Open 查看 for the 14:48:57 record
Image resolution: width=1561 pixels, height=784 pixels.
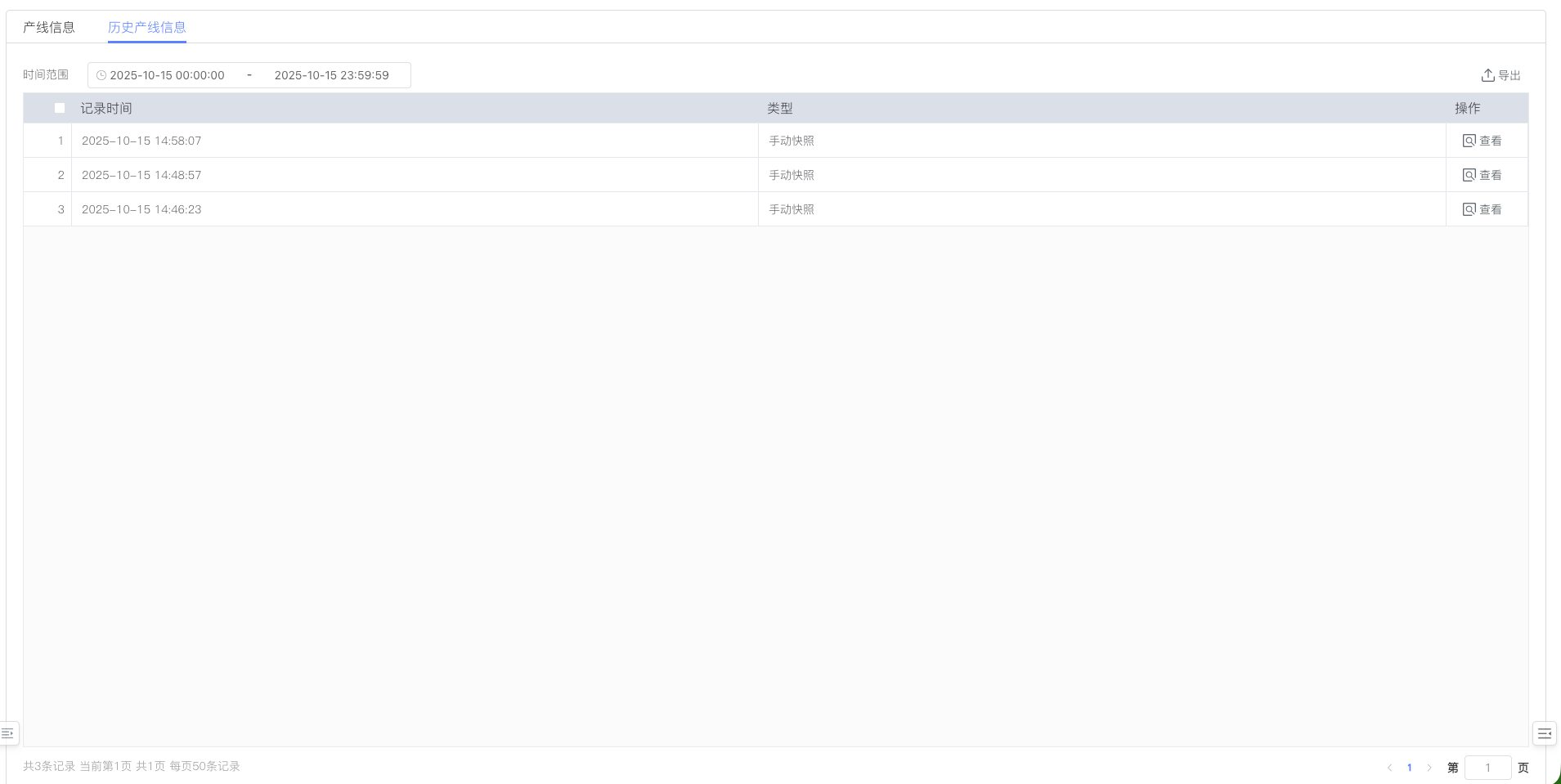pos(1482,175)
